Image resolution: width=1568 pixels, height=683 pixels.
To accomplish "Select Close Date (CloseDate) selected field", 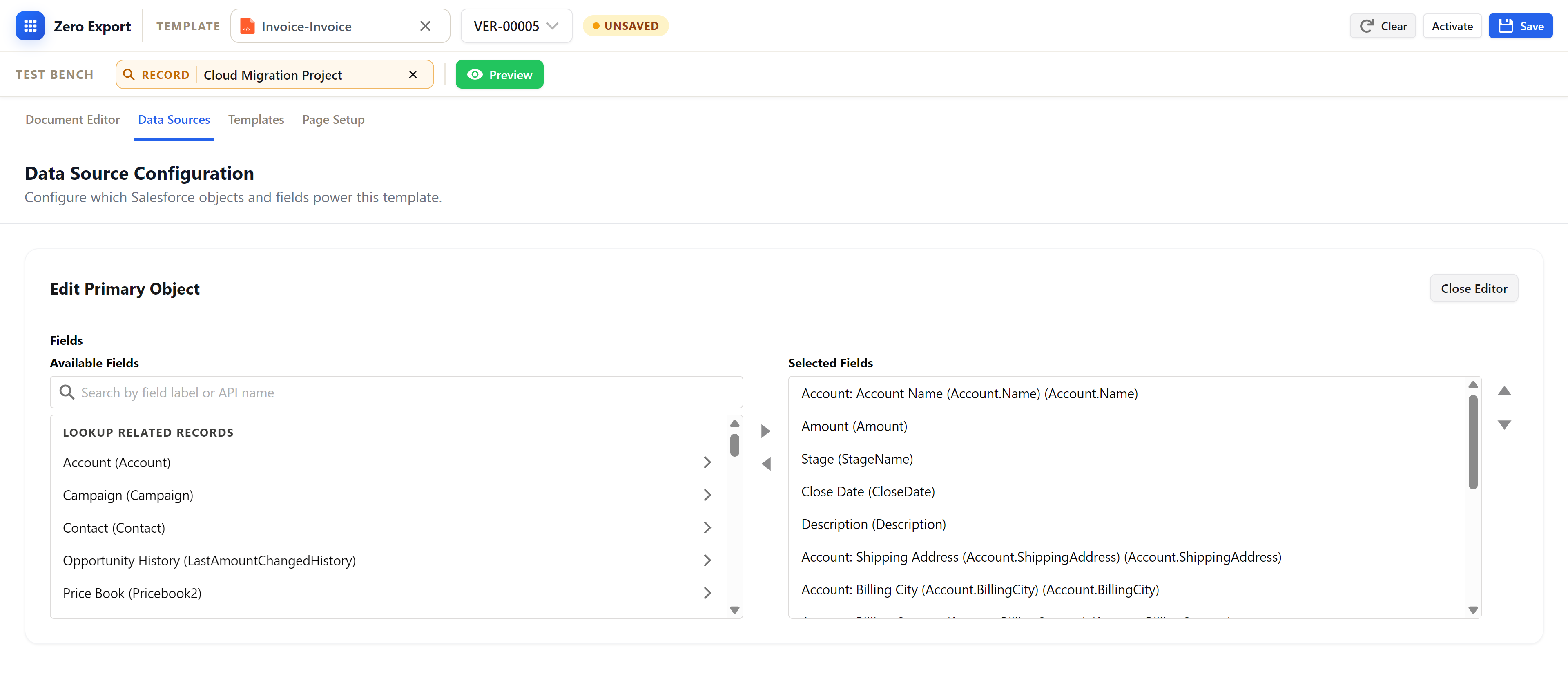I will tap(1127, 492).
